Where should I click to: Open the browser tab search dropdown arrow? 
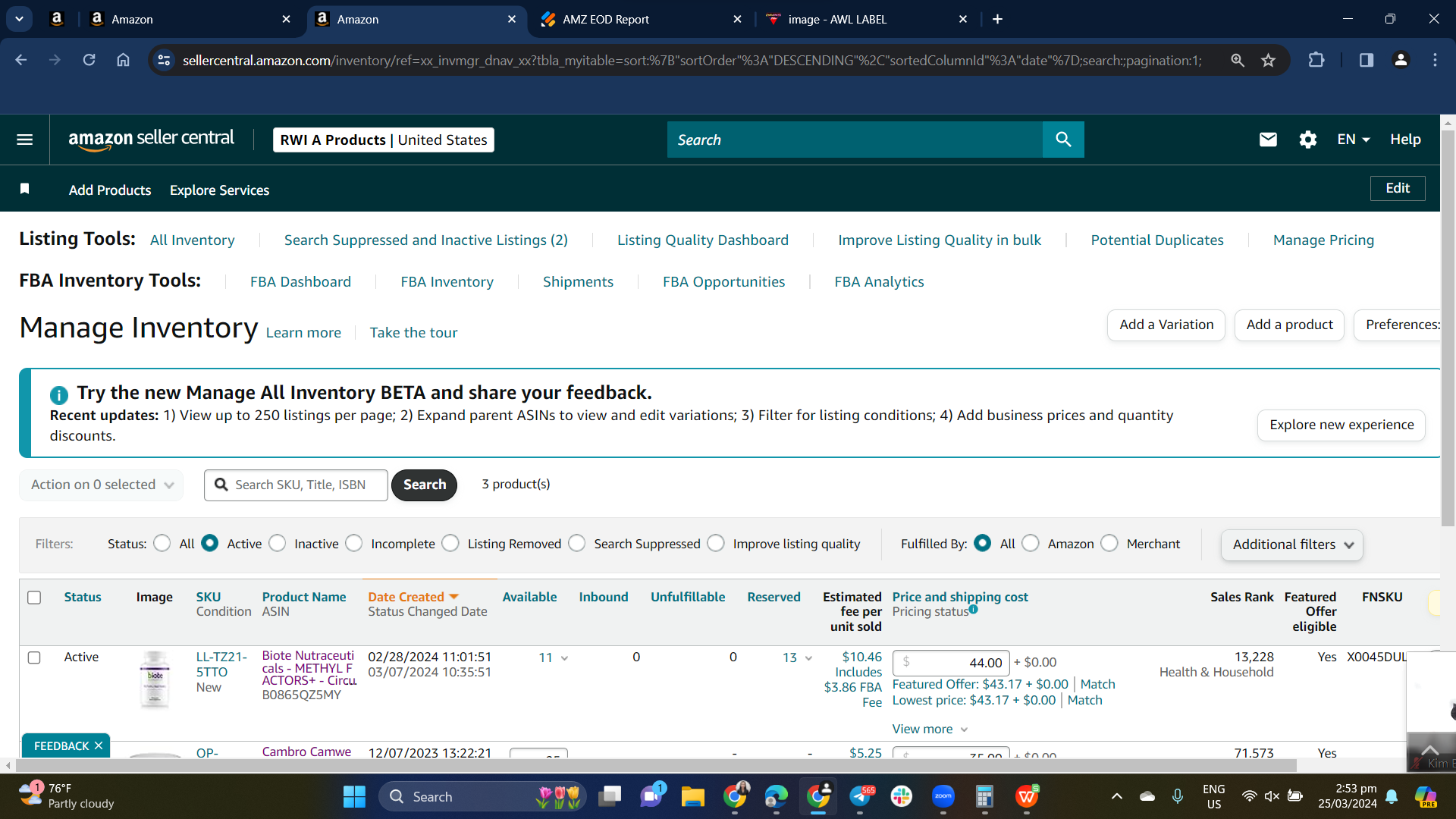point(19,19)
